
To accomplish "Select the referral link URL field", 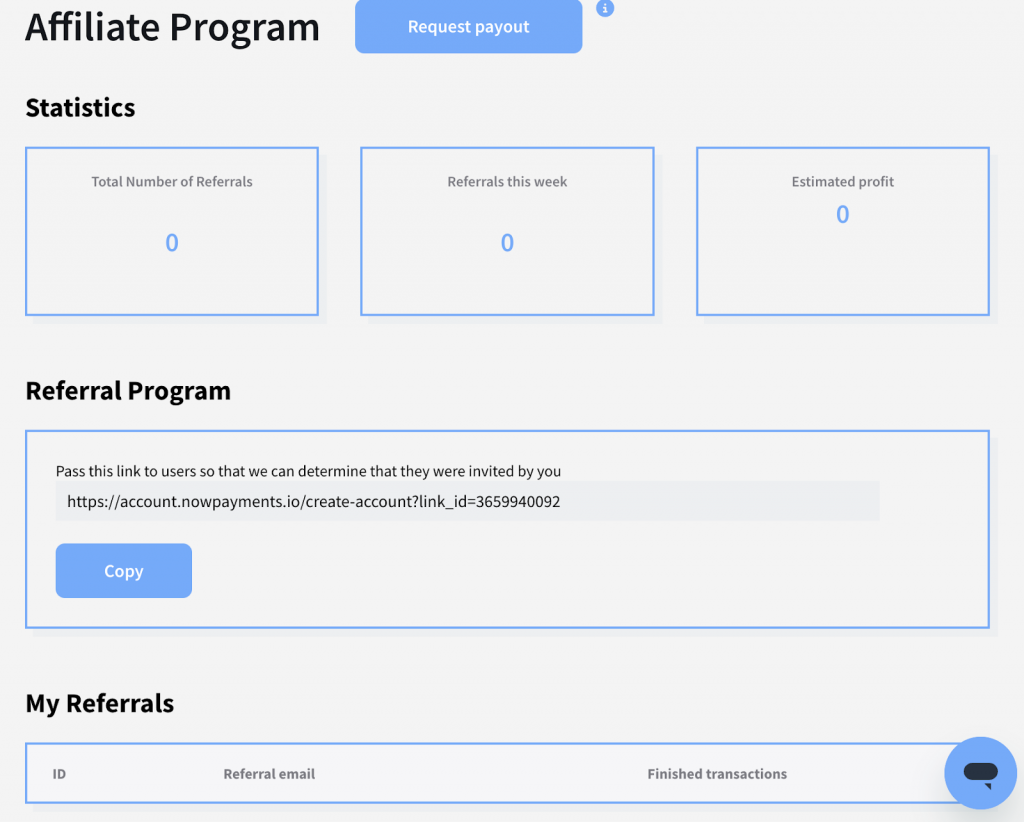I will click(x=467, y=502).
